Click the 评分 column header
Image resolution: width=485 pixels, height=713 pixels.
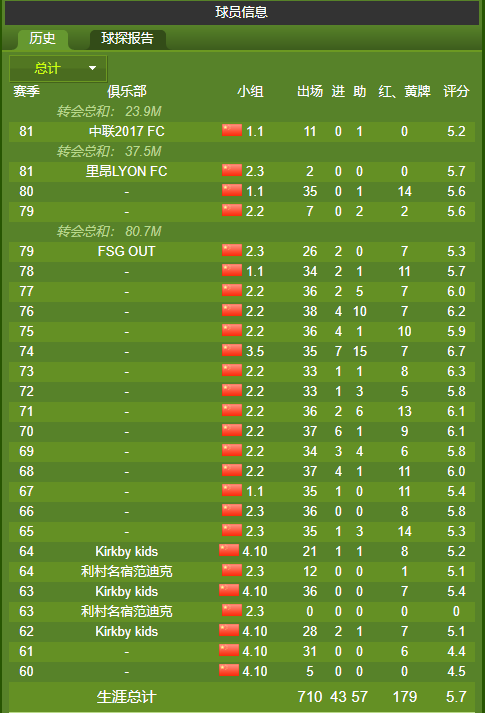tap(456, 91)
